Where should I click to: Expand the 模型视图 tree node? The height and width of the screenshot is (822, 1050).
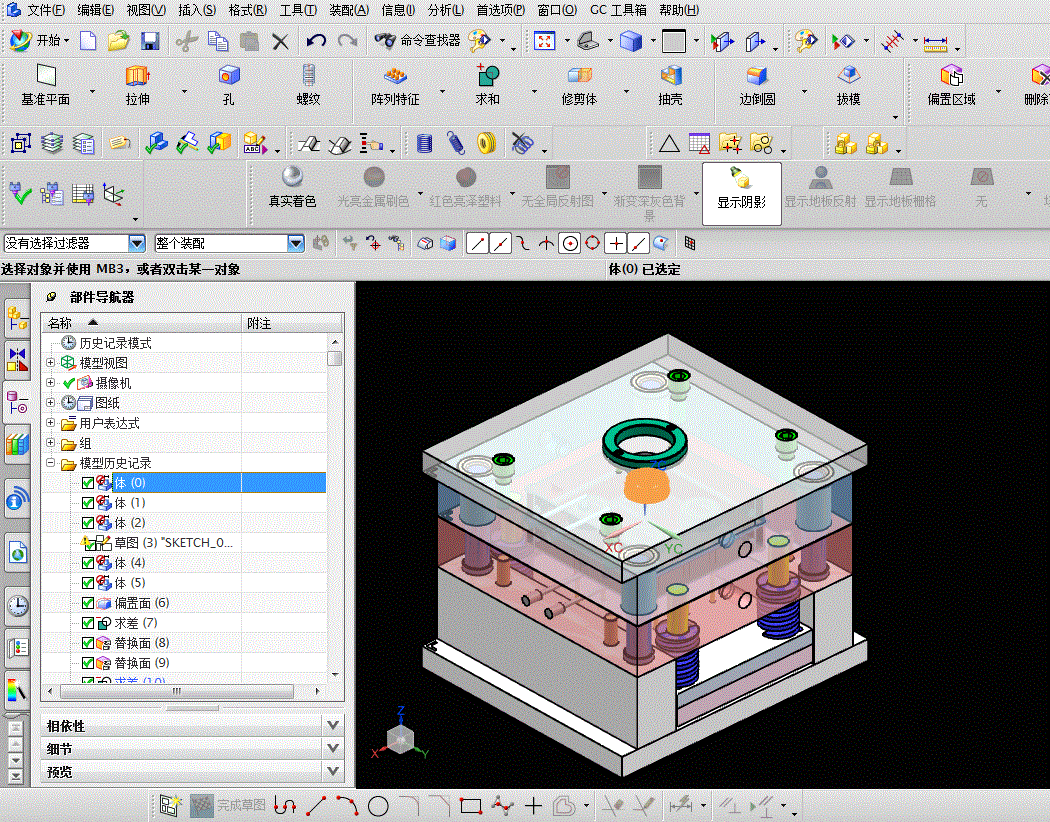pos(50,362)
